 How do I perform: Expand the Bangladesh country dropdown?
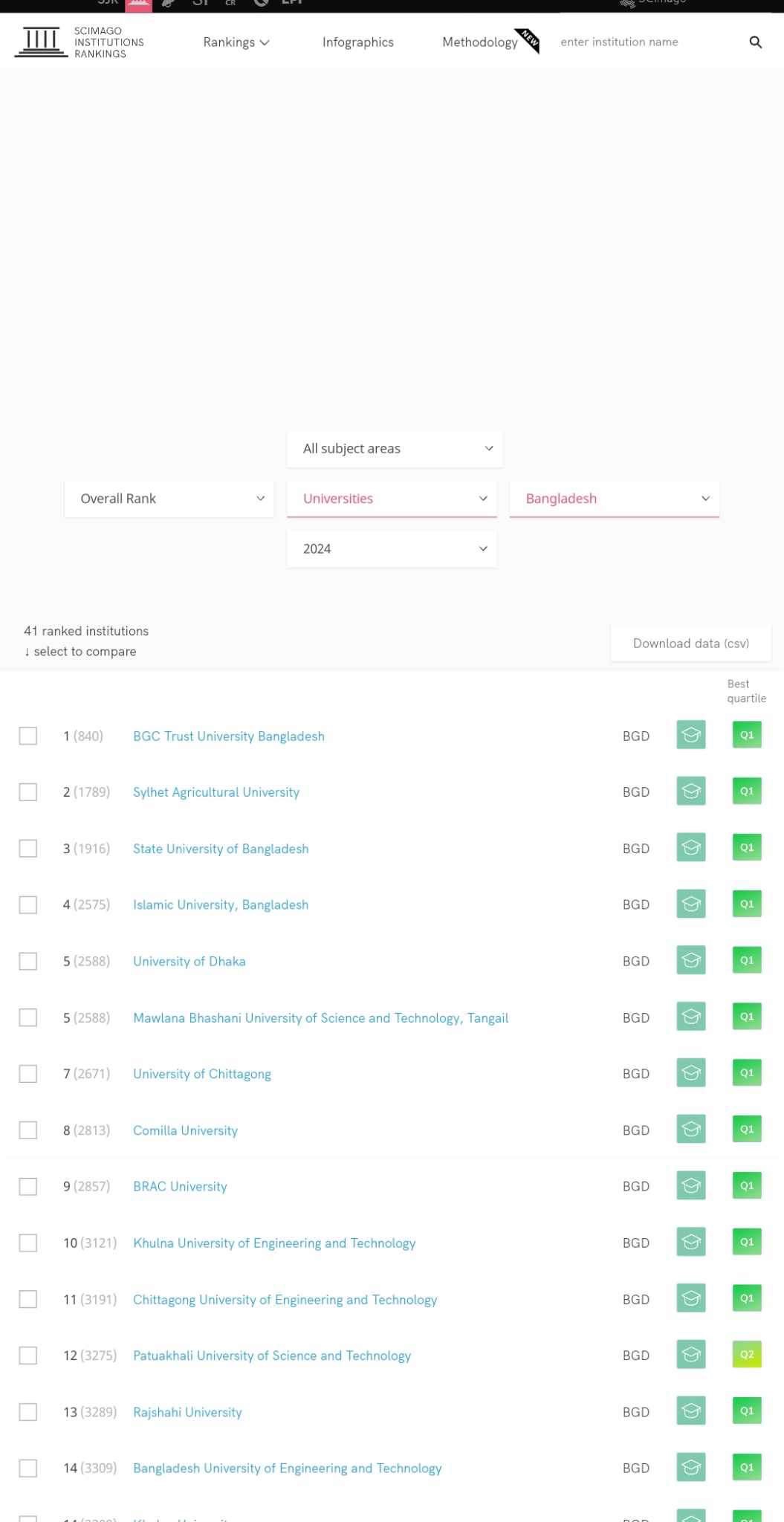[x=615, y=499]
